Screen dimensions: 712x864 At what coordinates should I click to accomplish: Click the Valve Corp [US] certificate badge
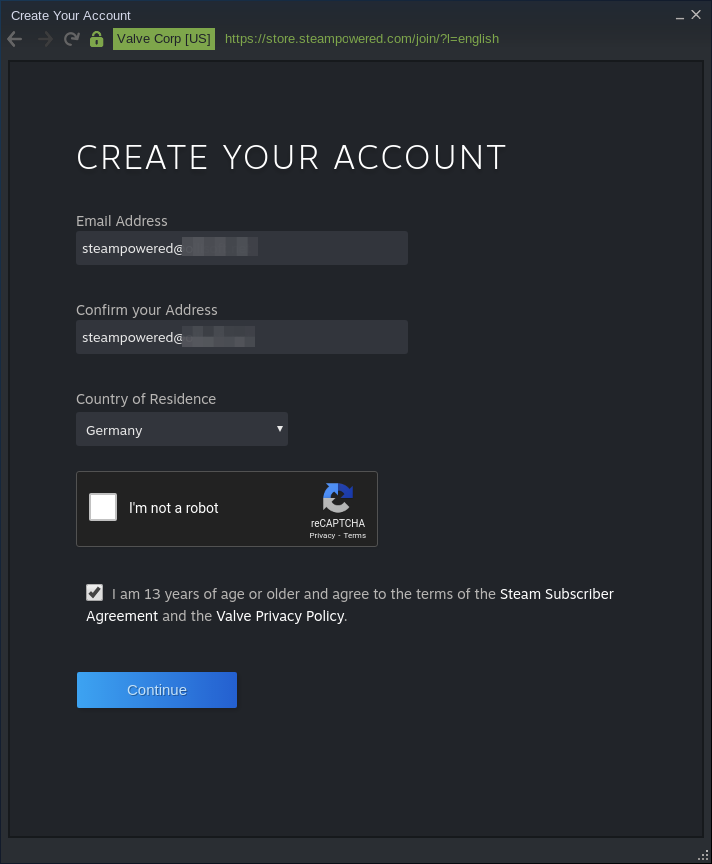(164, 39)
